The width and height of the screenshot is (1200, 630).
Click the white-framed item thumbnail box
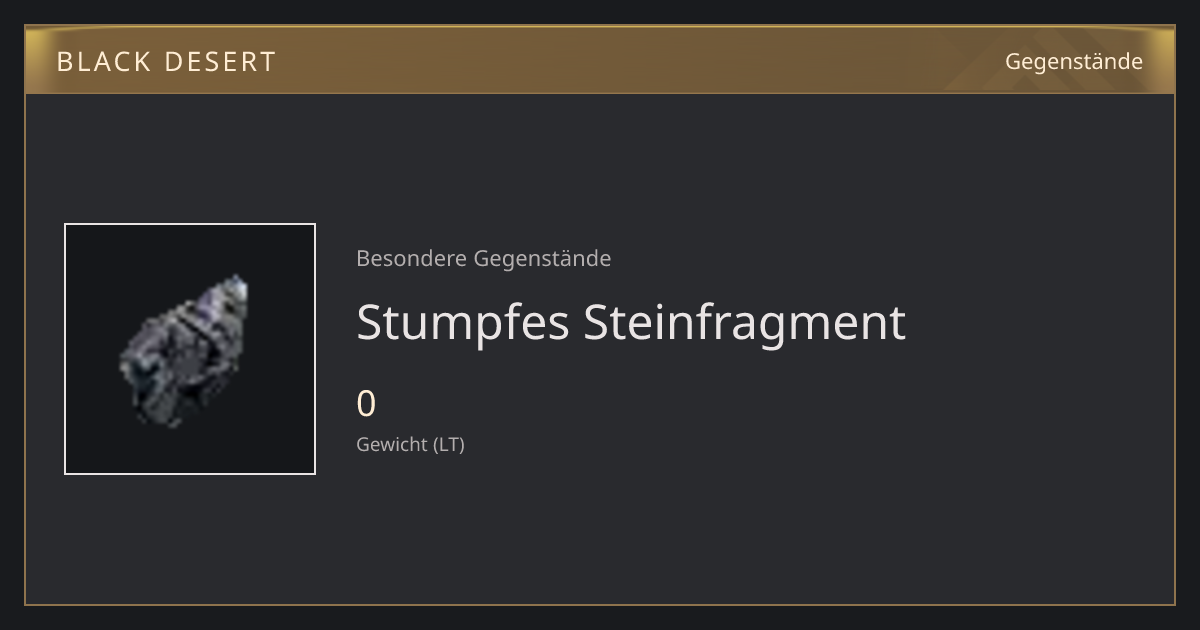(x=190, y=349)
